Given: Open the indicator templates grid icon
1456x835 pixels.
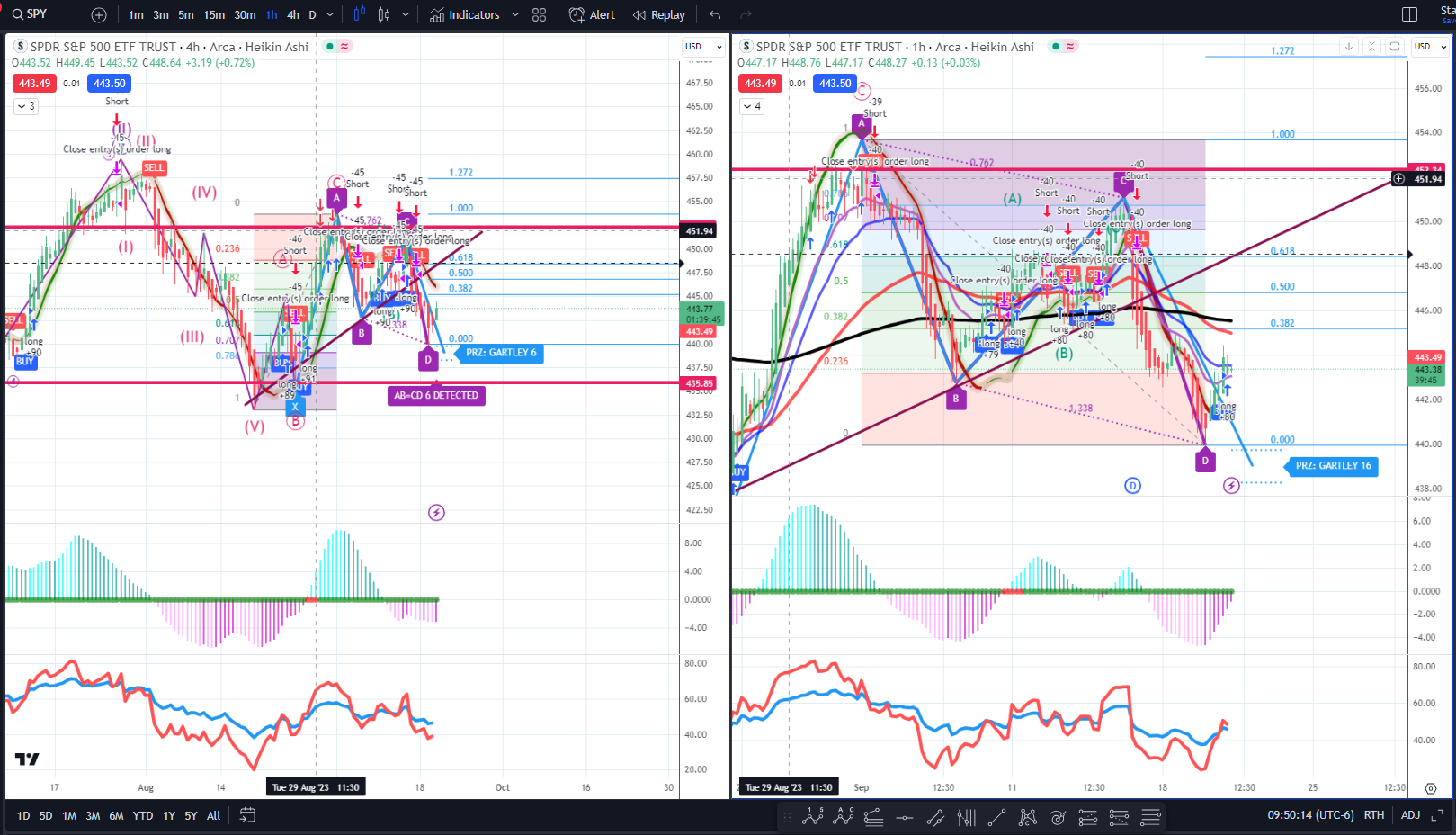Looking at the screenshot, I should pos(539,15).
